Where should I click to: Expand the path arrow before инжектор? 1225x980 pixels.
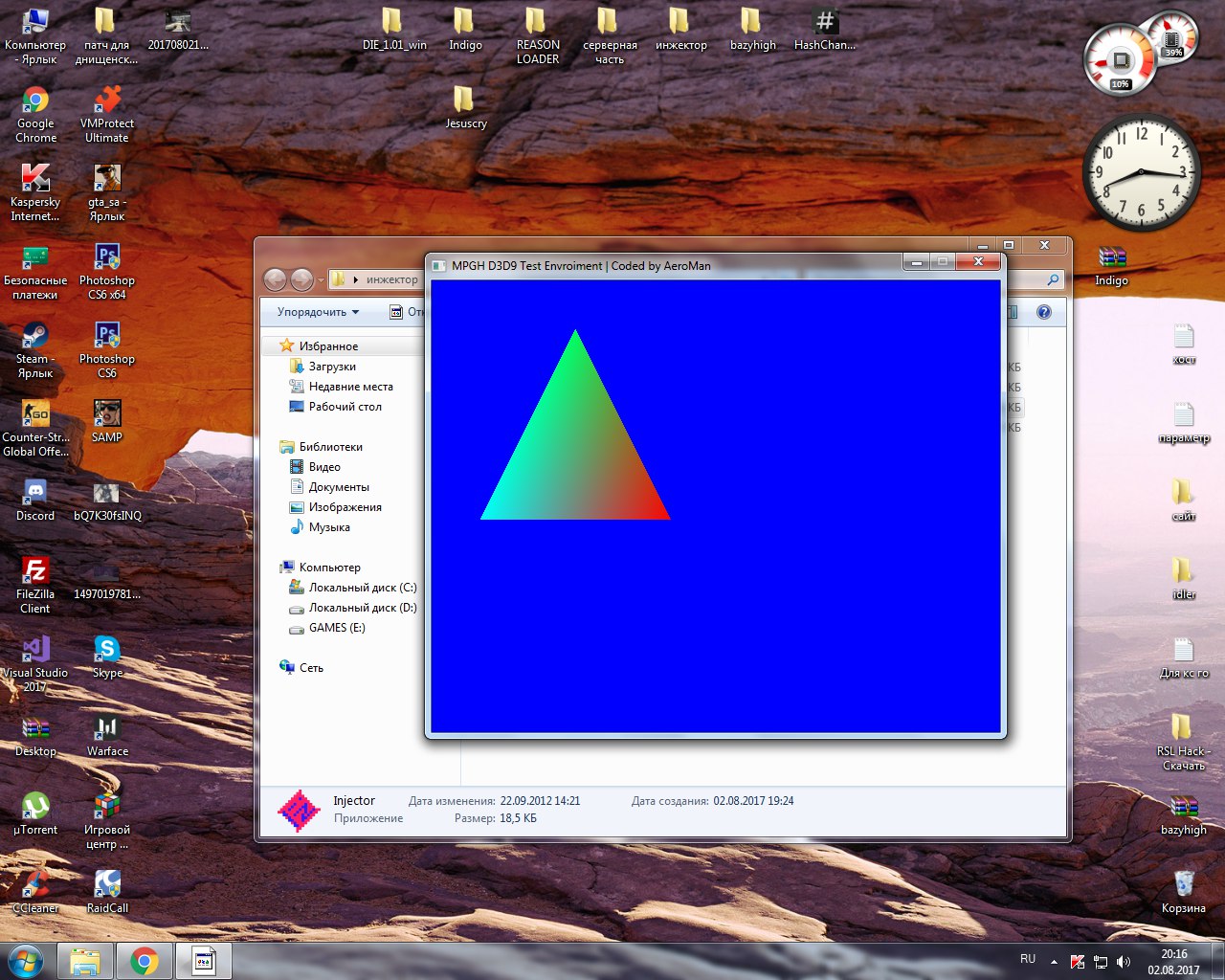[356, 280]
